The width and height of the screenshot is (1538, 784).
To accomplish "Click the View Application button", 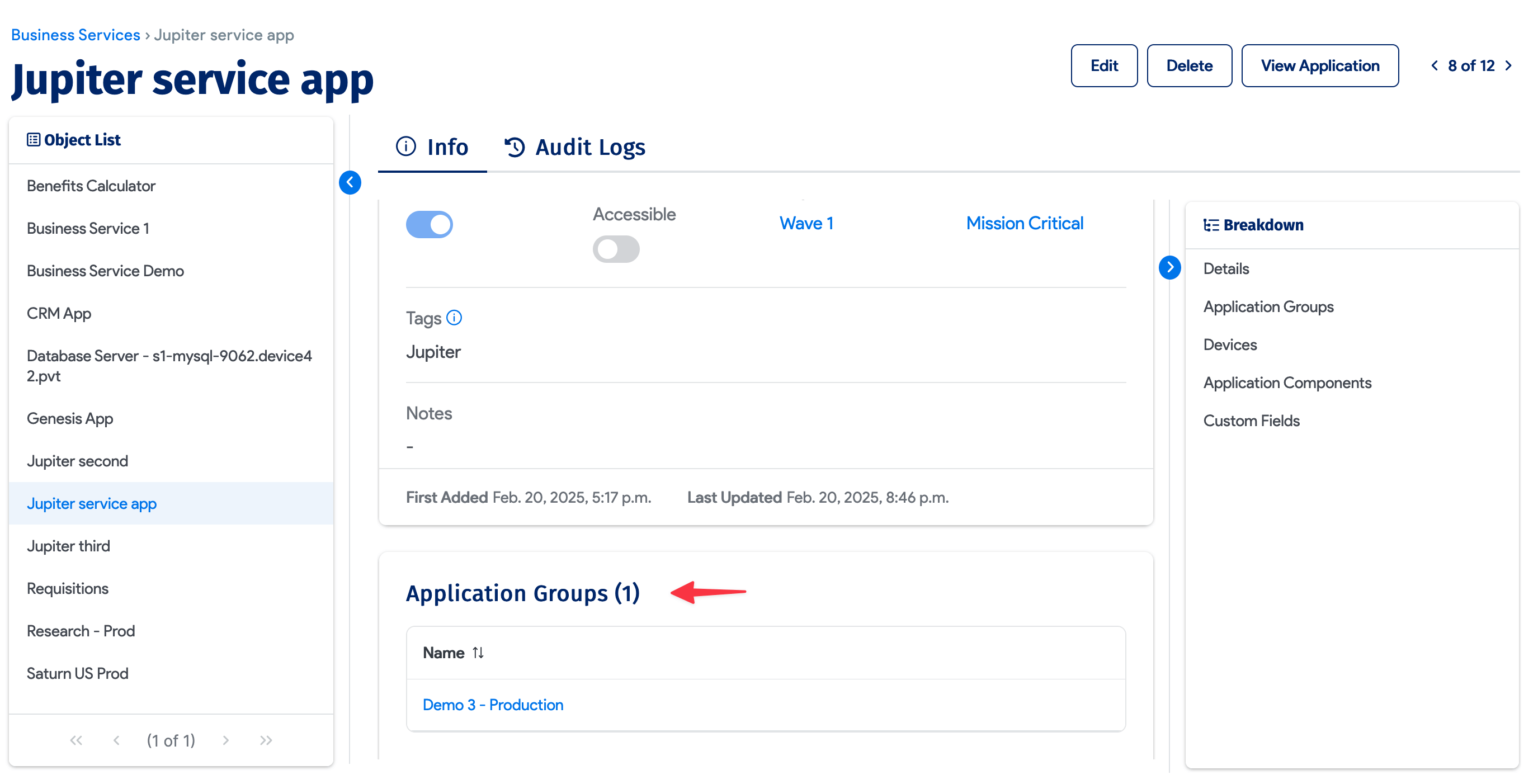I will pos(1320,65).
